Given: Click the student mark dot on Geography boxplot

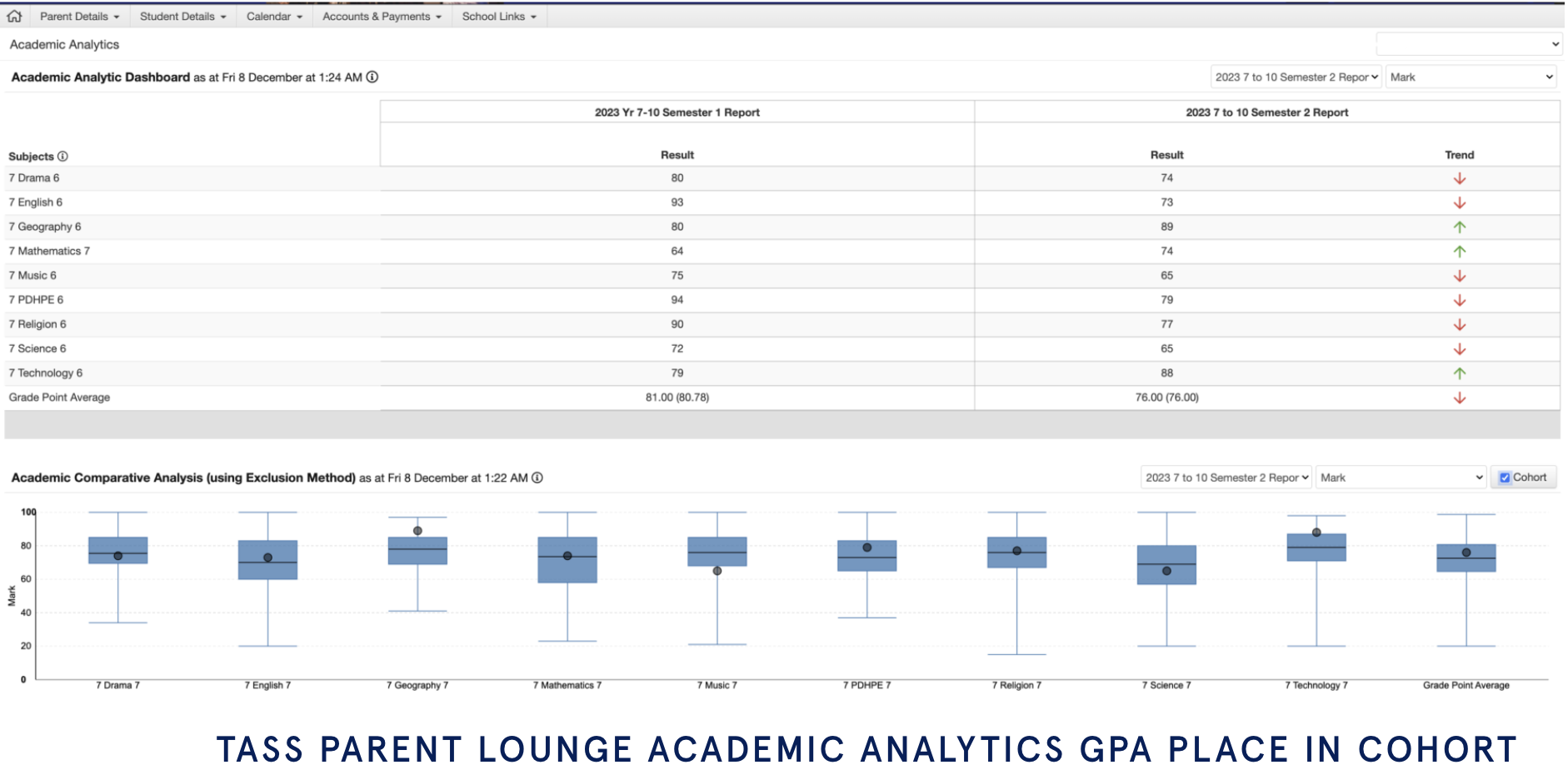Looking at the screenshot, I should pyautogui.click(x=417, y=531).
